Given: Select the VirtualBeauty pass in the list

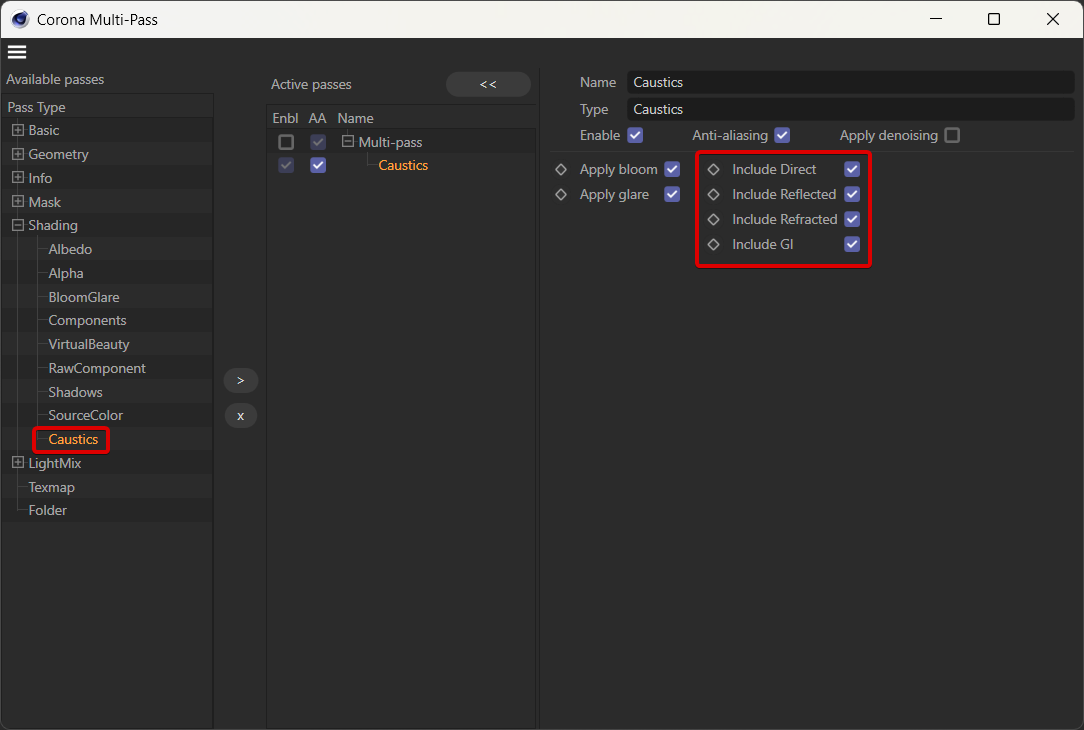Looking at the screenshot, I should coord(89,345).
